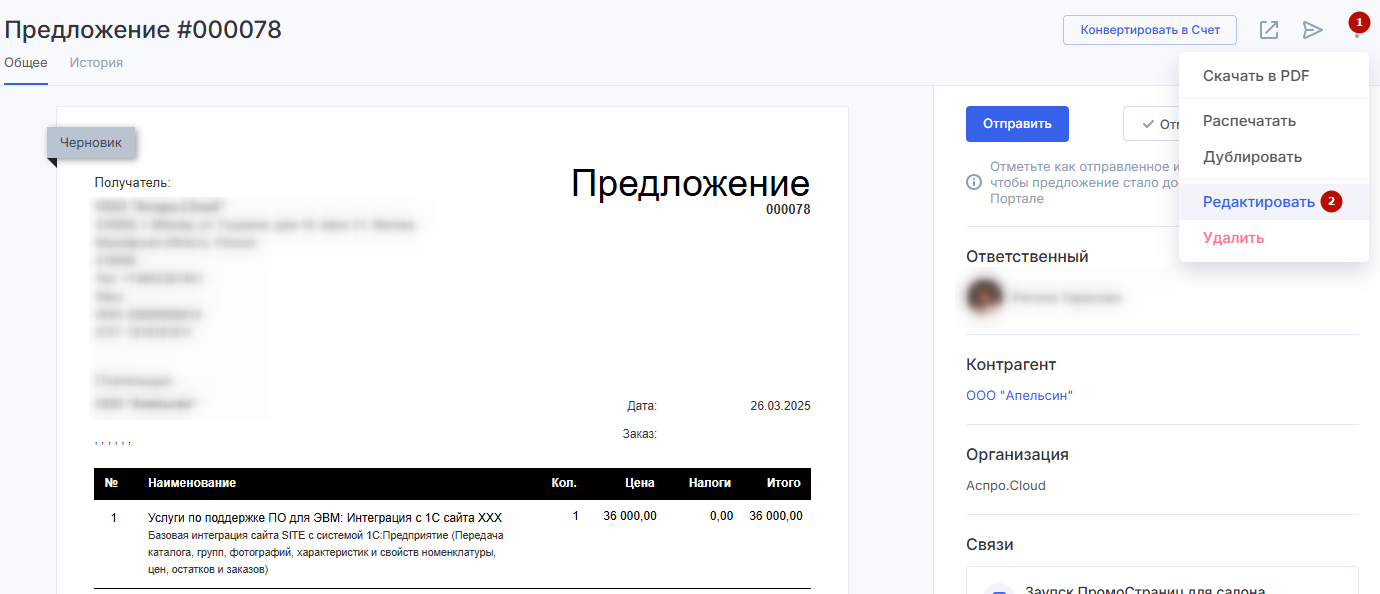
Task: Click the three-dot more options icon
Action: tap(1357, 34)
